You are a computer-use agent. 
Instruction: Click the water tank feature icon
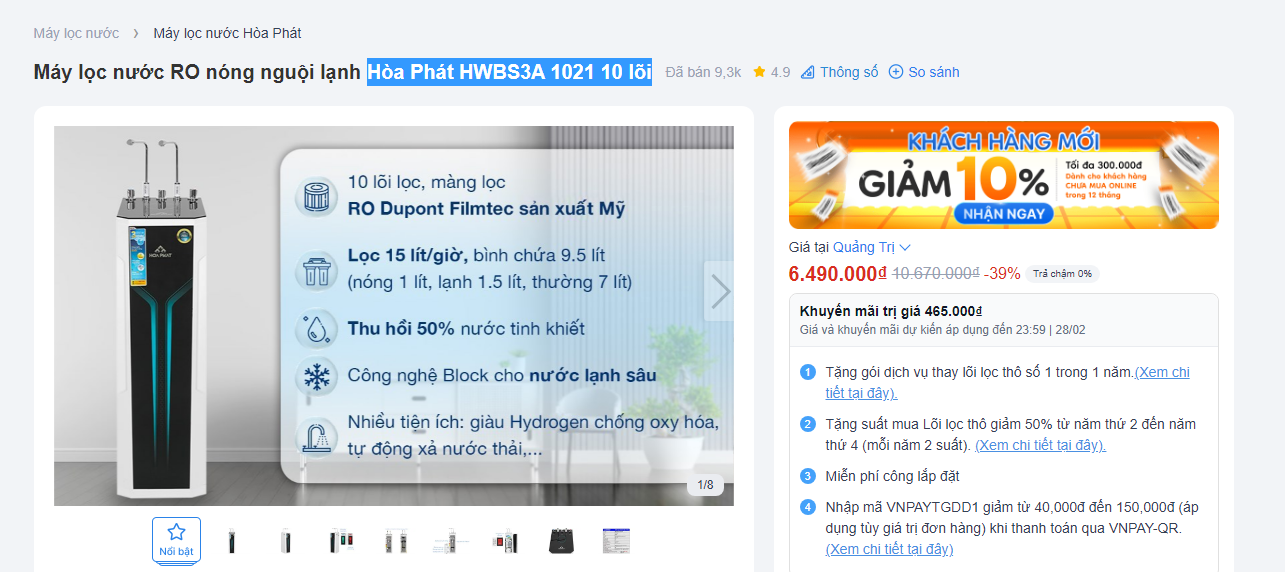point(316,270)
